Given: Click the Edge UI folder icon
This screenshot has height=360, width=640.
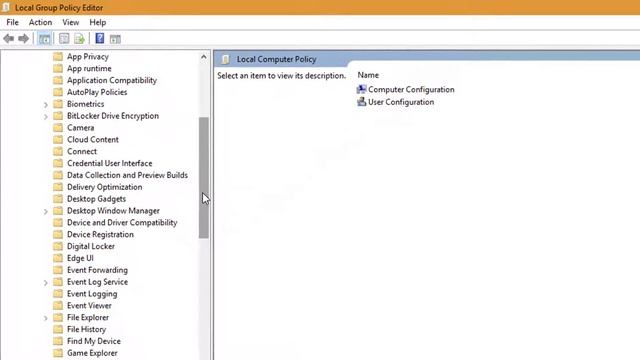Looking at the screenshot, I should [x=58, y=258].
